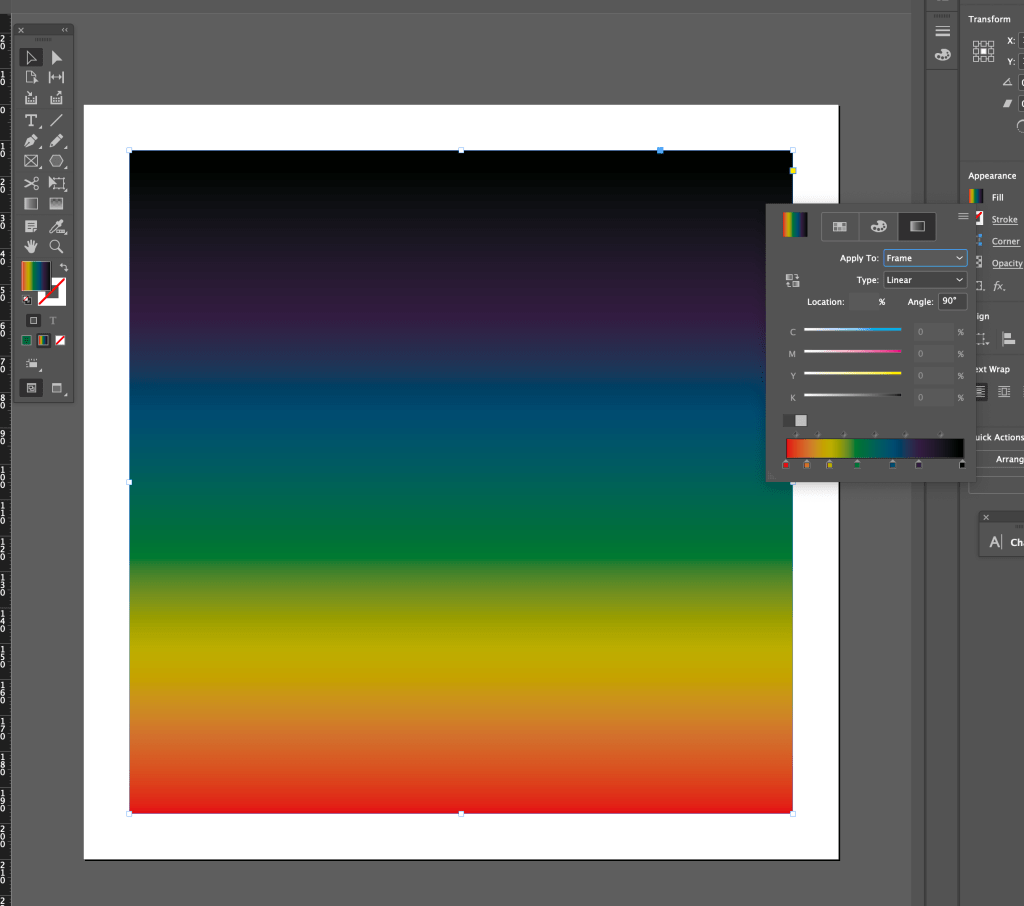Toggle formatting affects text in toolbox
This screenshot has height=906, width=1024.
[53, 320]
